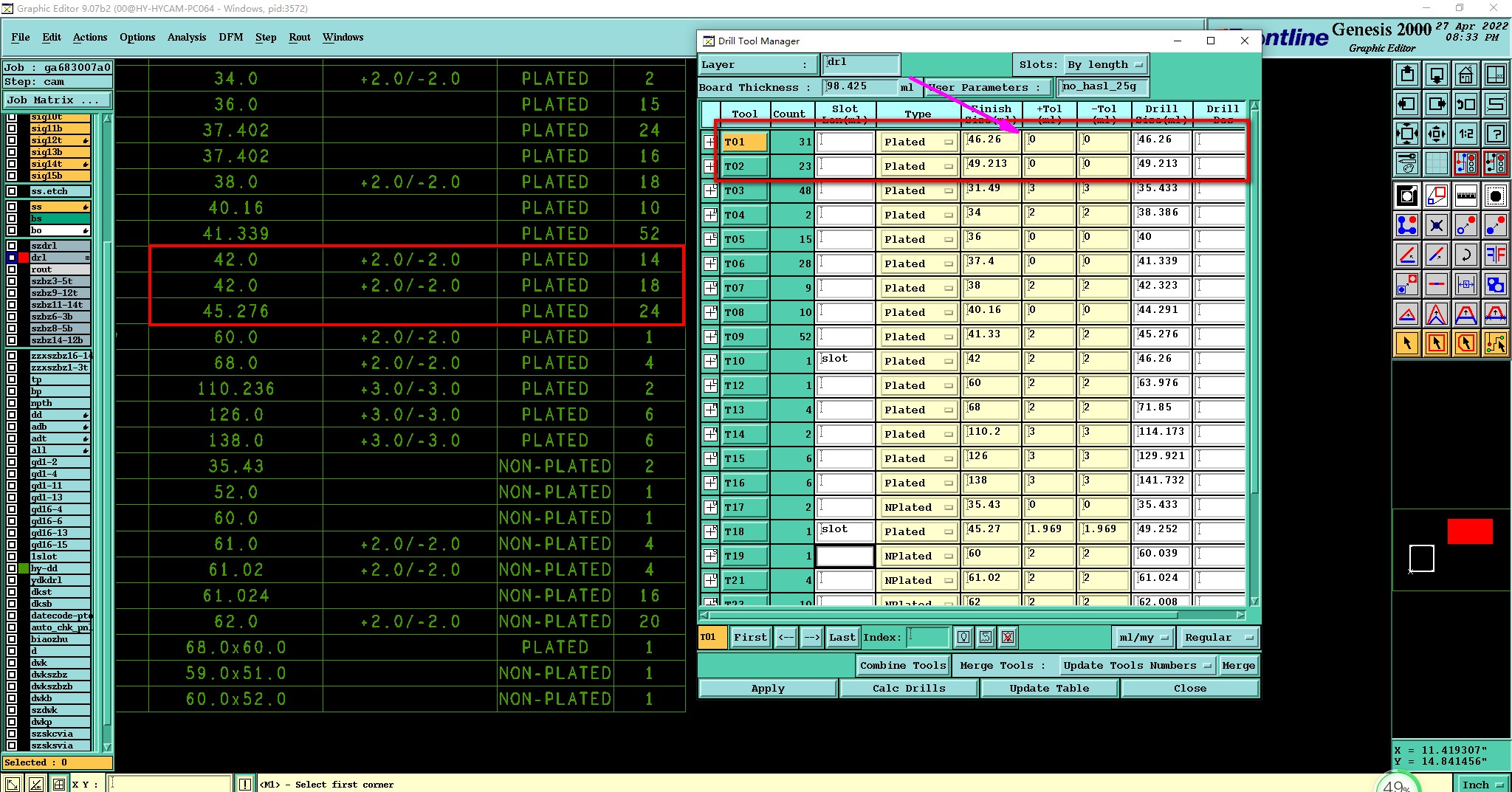Toggle checkbox for the npth layer
Image resolution: width=1512 pixels, height=792 pixels.
12,403
